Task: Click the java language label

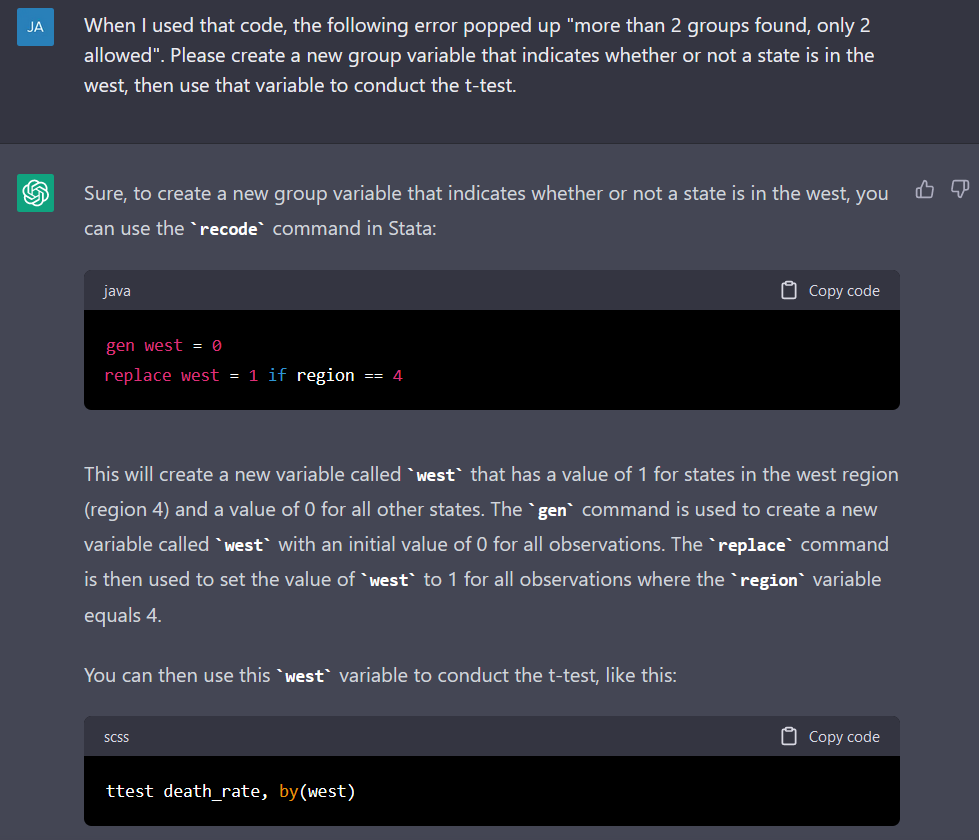Action: click(117, 291)
